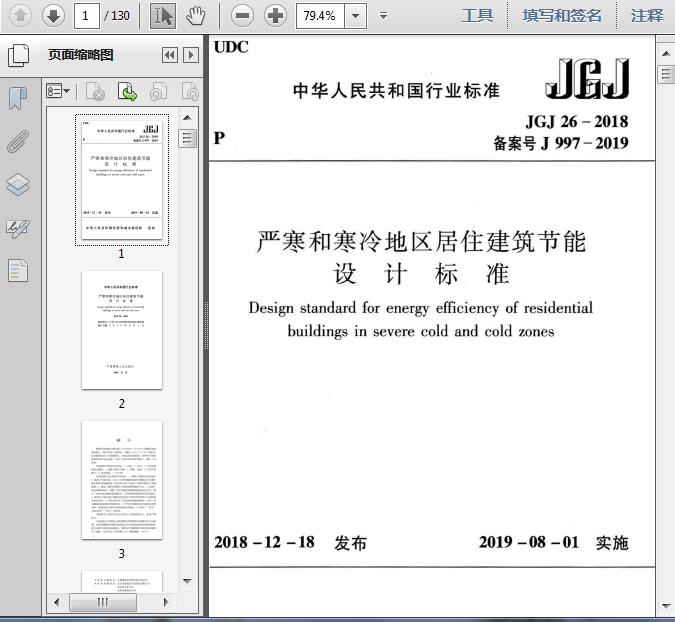
Task: Edit the 79.4% zoom value field
Action: pos(320,16)
